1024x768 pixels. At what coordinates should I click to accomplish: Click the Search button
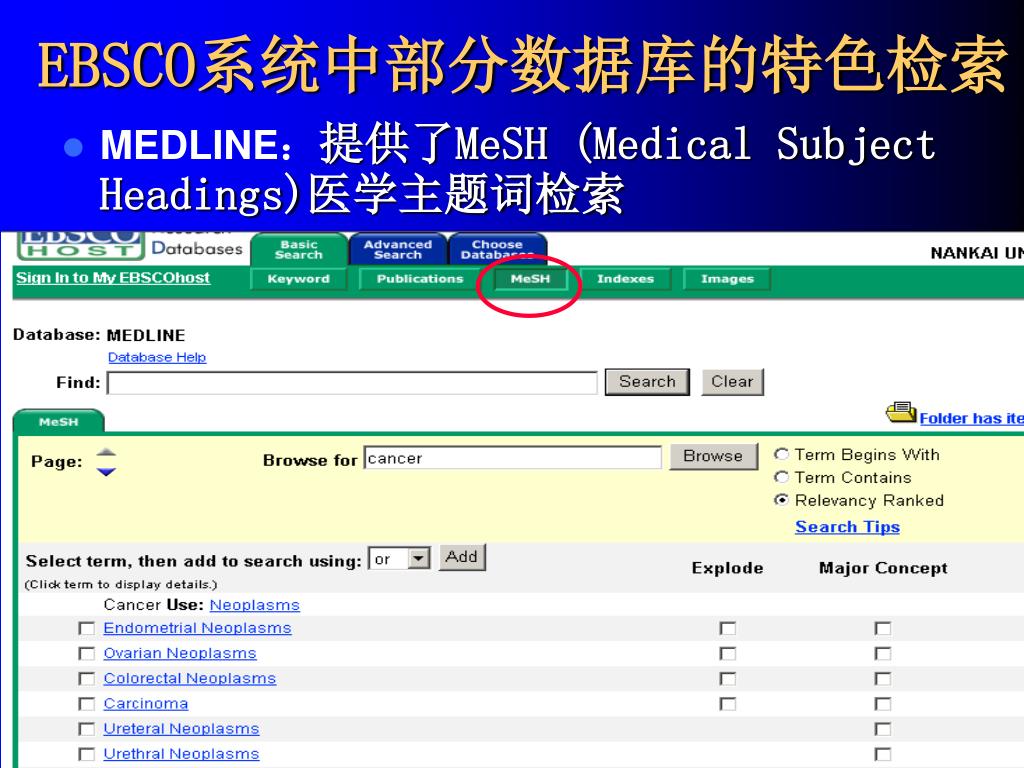[x=647, y=382]
